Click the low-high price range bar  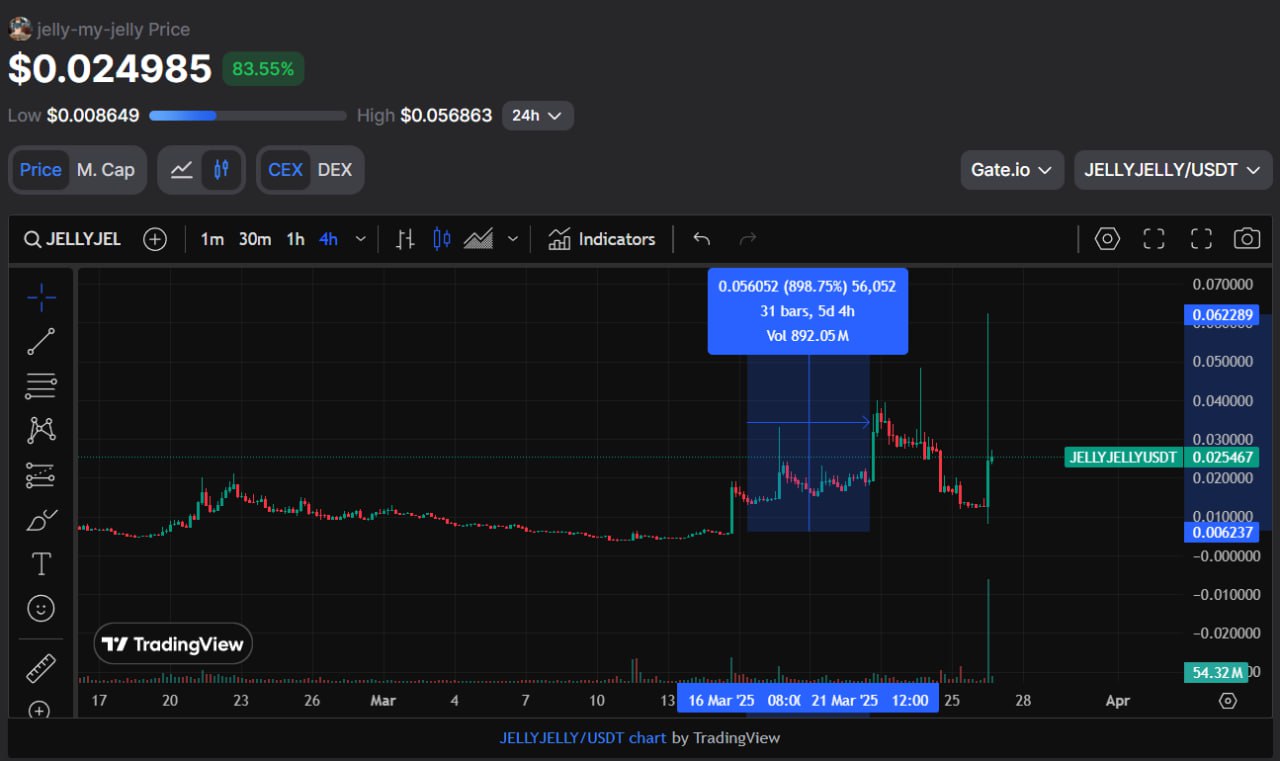coord(248,116)
